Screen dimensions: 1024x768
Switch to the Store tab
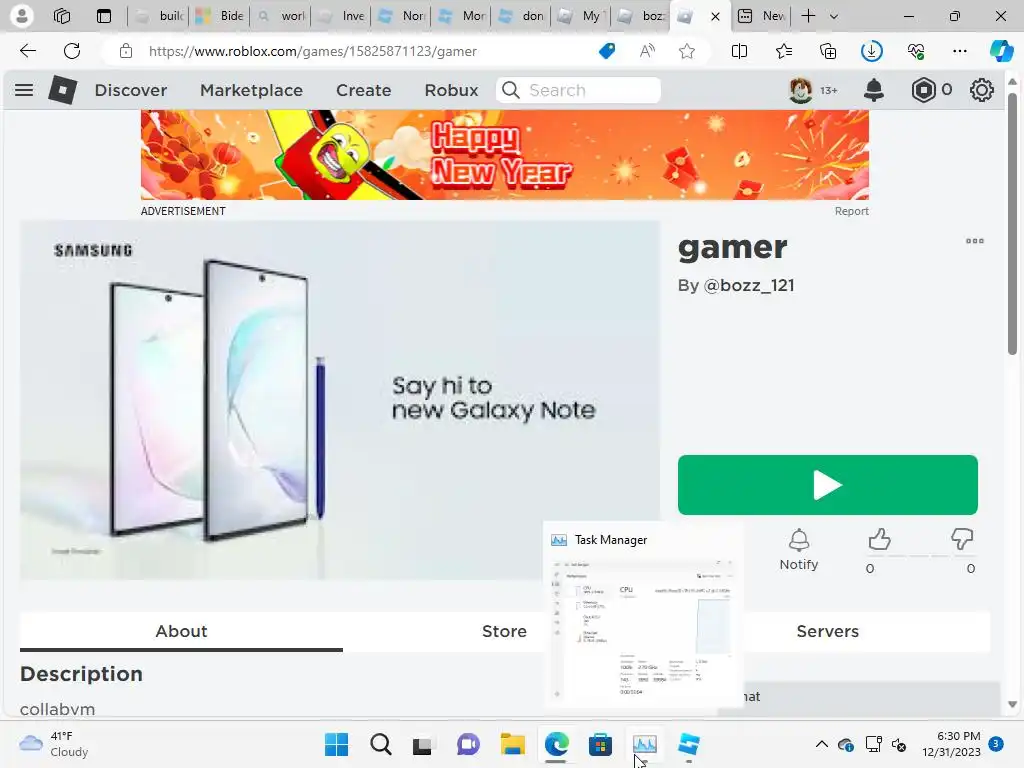pyautogui.click(x=504, y=632)
